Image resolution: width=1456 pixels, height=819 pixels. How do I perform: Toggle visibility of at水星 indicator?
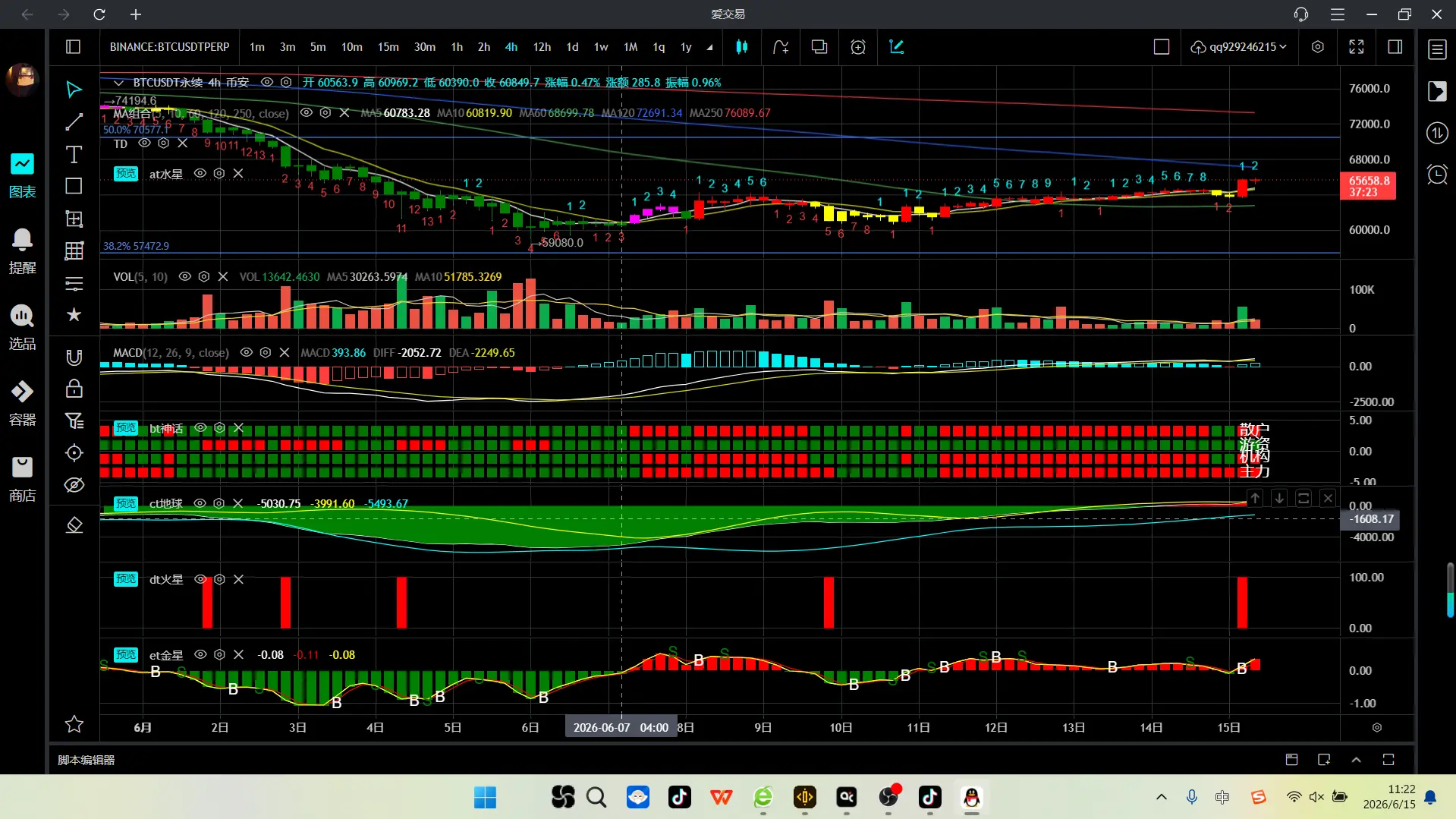tap(200, 173)
